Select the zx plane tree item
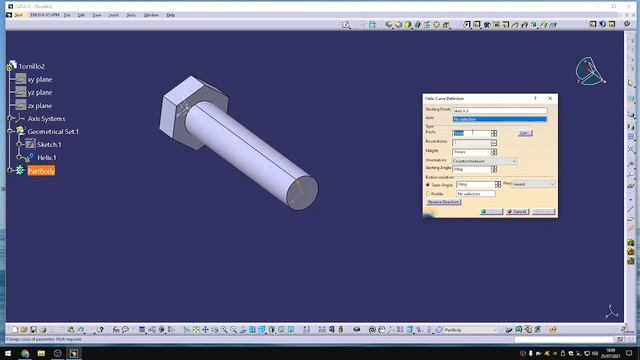640x360 pixels. pos(40,106)
